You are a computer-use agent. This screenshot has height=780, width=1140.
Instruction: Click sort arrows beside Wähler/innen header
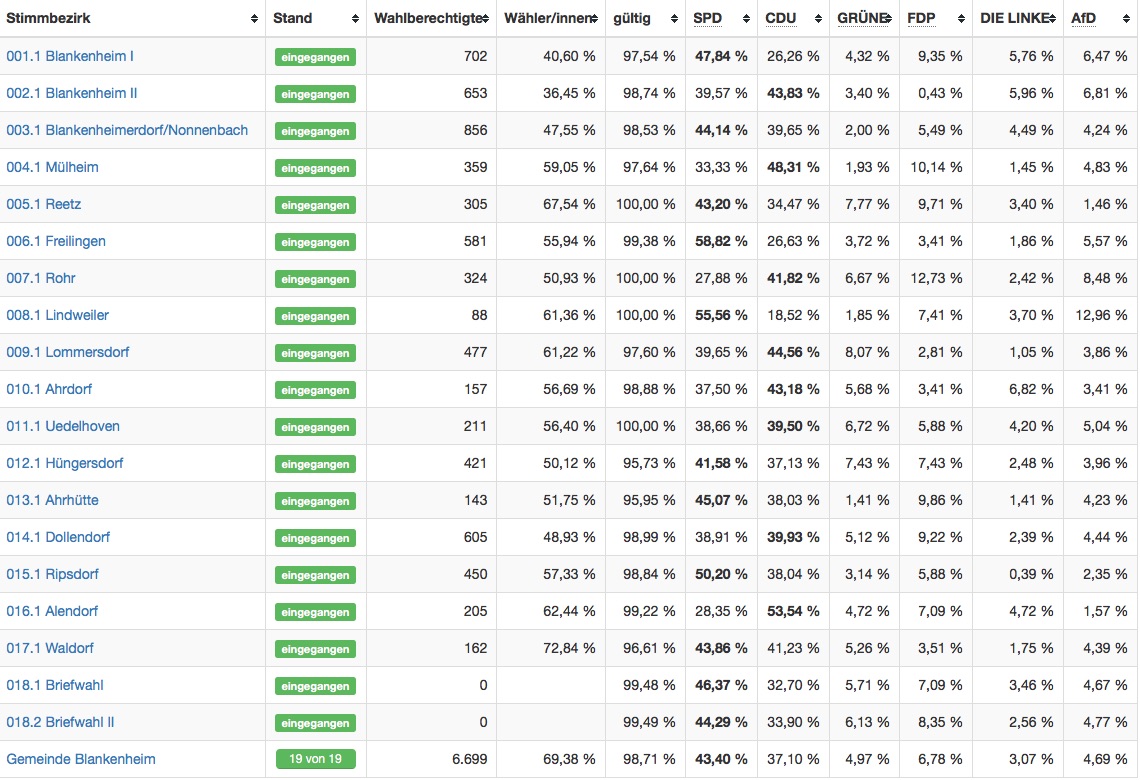click(x=593, y=19)
